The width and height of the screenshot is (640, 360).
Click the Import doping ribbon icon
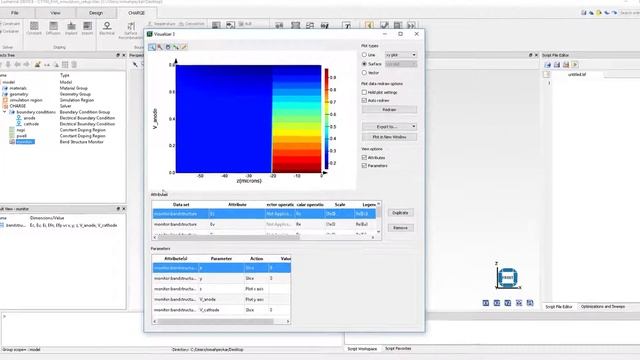click(87, 28)
